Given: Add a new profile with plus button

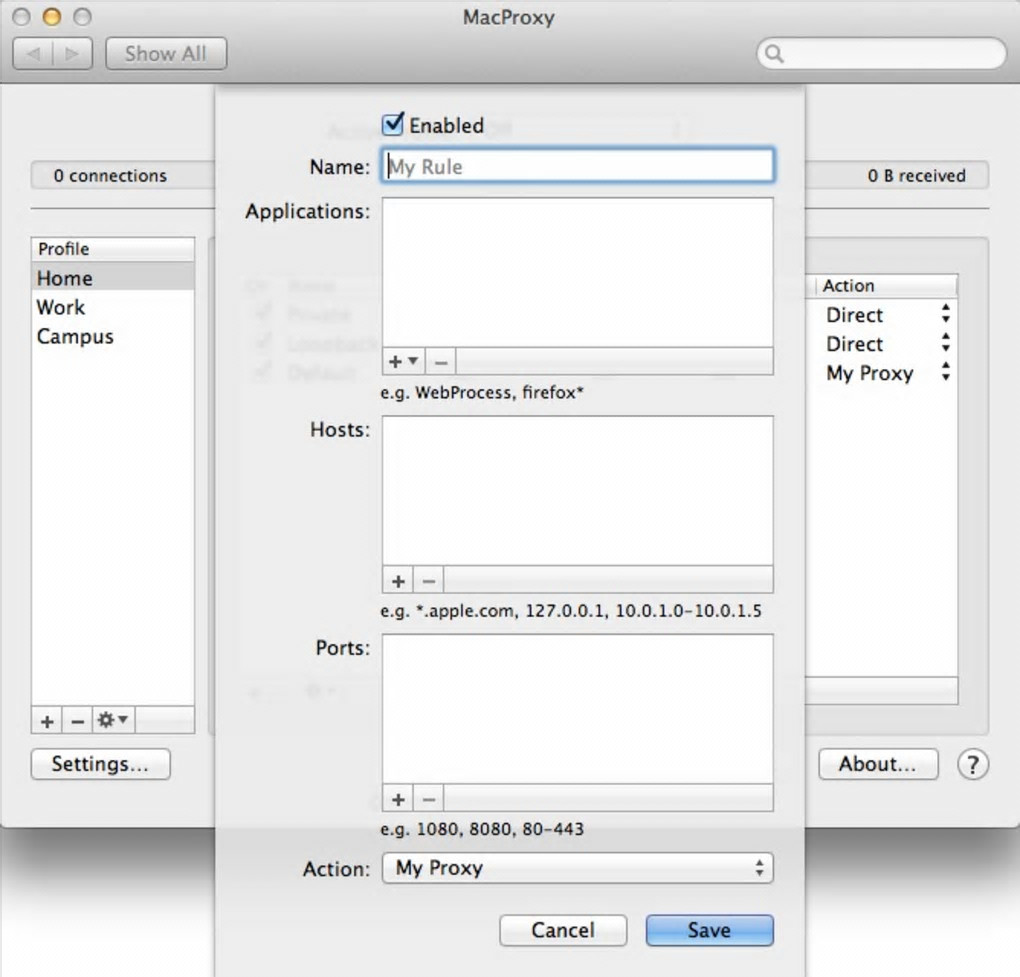Looking at the screenshot, I should (47, 721).
